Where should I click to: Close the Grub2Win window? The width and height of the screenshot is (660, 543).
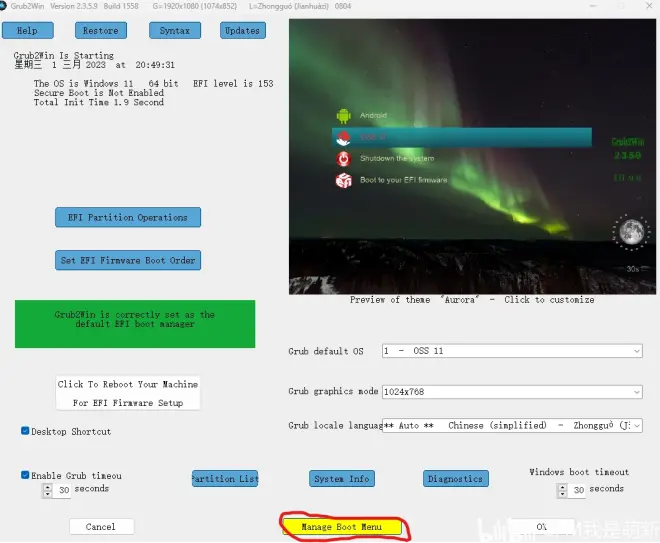coord(649,6)
